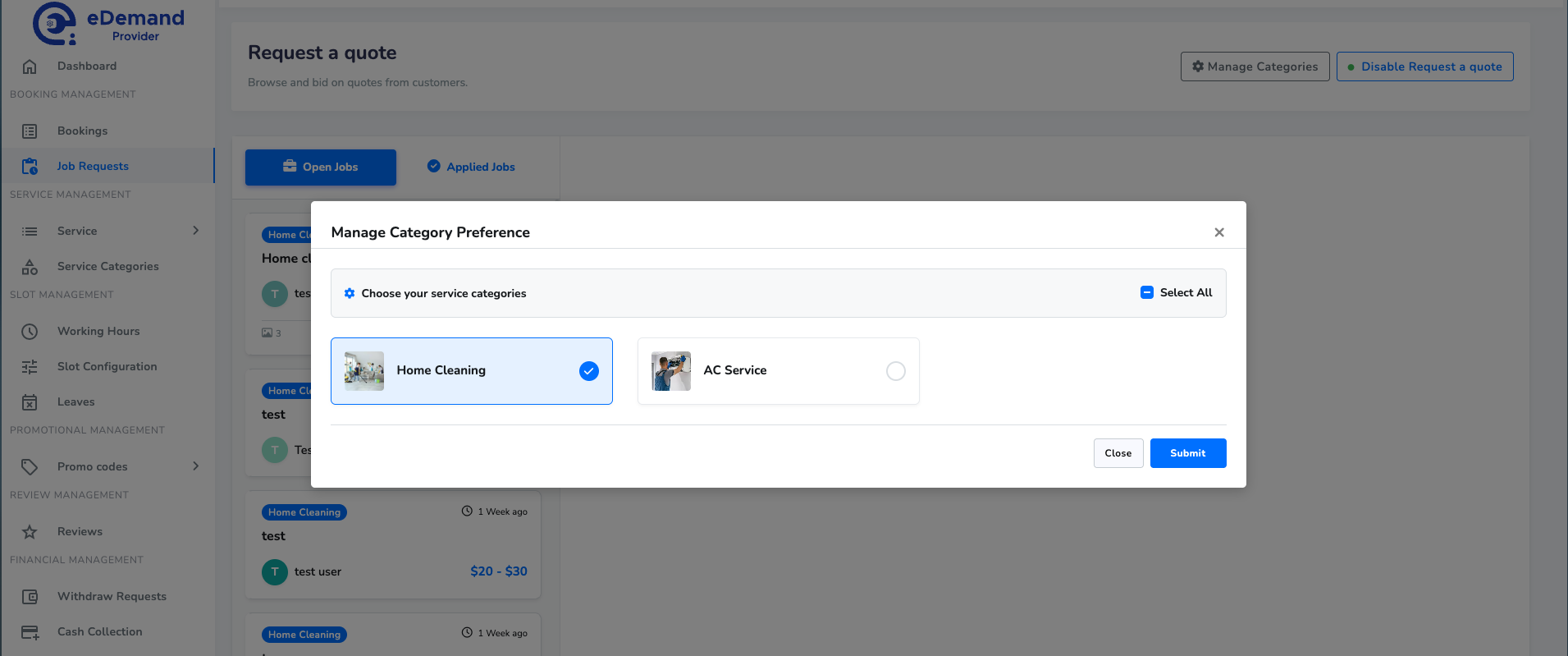Open Job Requests in sidebar

point(93,167)
